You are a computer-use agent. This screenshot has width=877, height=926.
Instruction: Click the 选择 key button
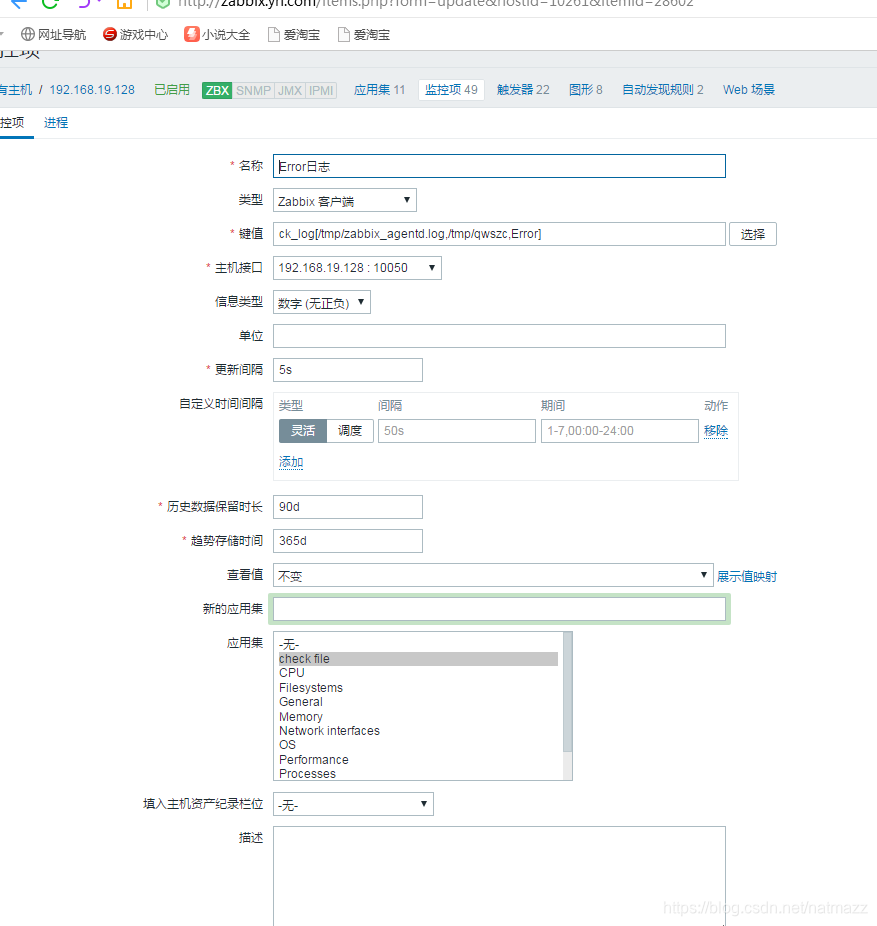tap(752, 234)
